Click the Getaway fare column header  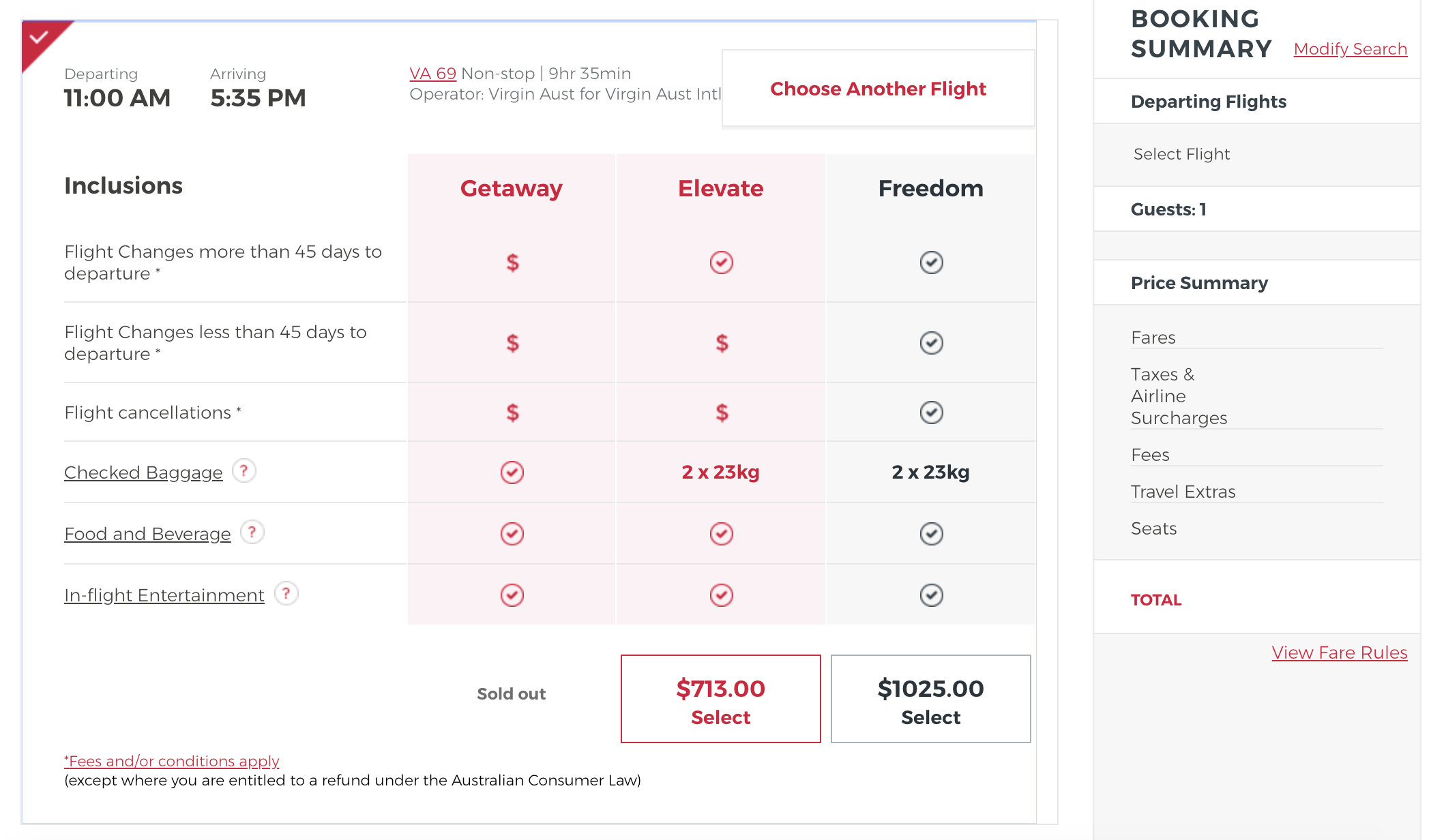[x=512, y=188]
